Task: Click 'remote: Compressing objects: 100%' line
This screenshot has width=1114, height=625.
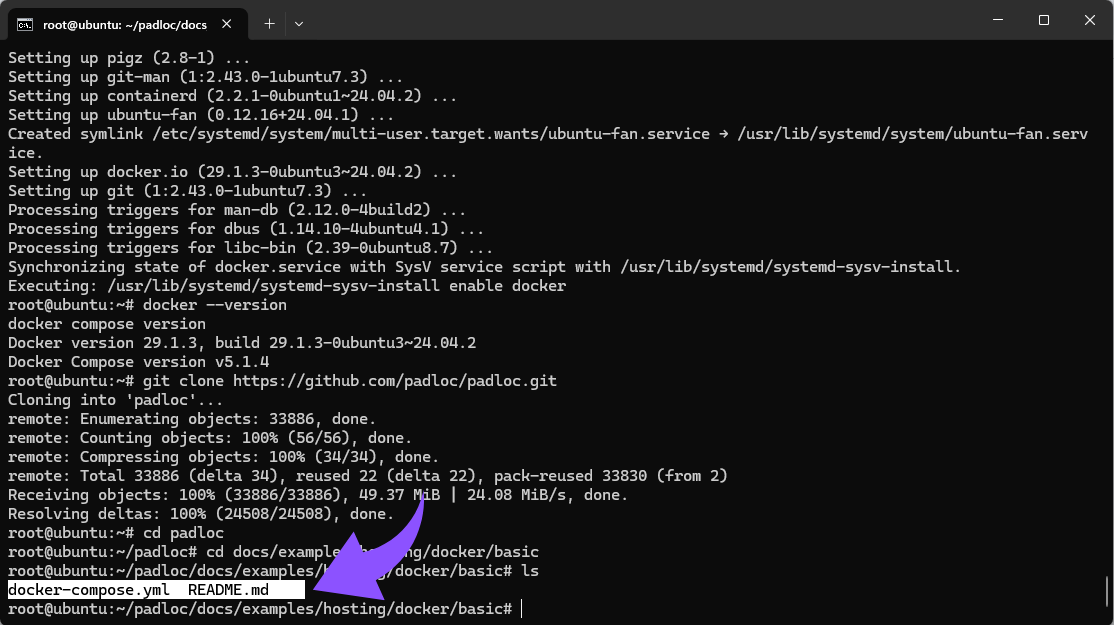Action: (x=223, y=457)
